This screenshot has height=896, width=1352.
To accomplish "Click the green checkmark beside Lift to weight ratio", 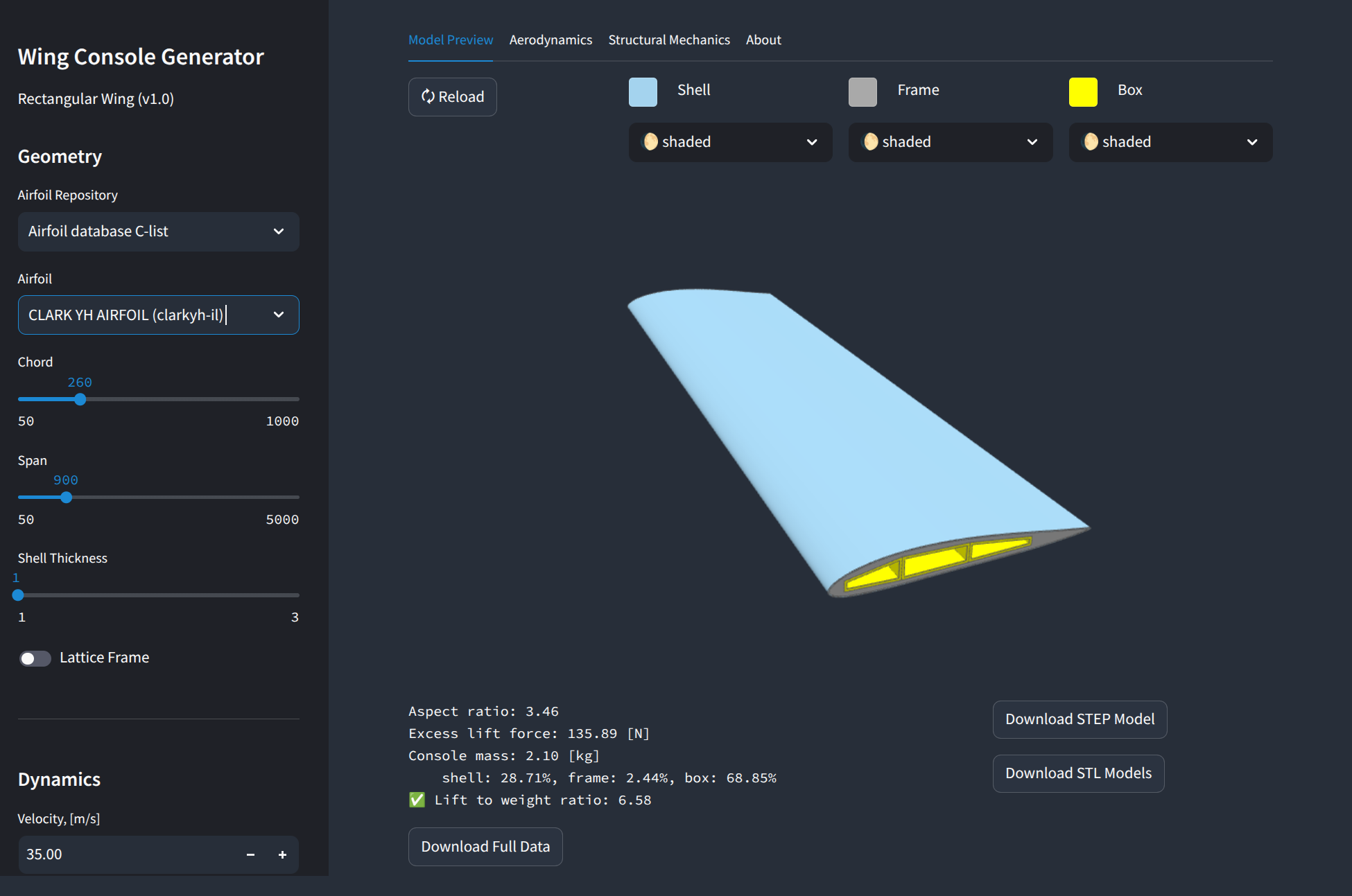I will (417, 800).
